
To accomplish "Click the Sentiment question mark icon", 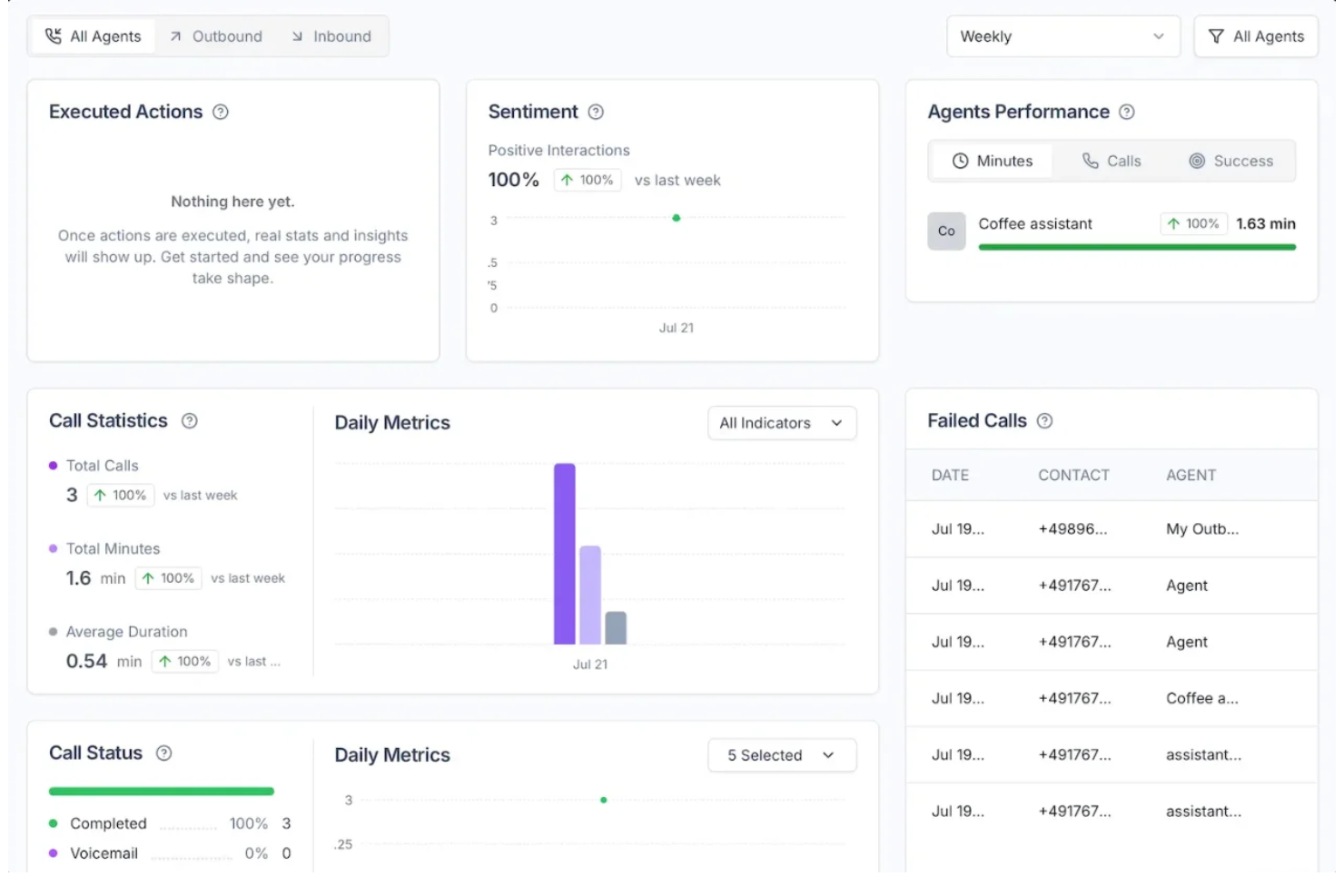I will click(596, 112).
